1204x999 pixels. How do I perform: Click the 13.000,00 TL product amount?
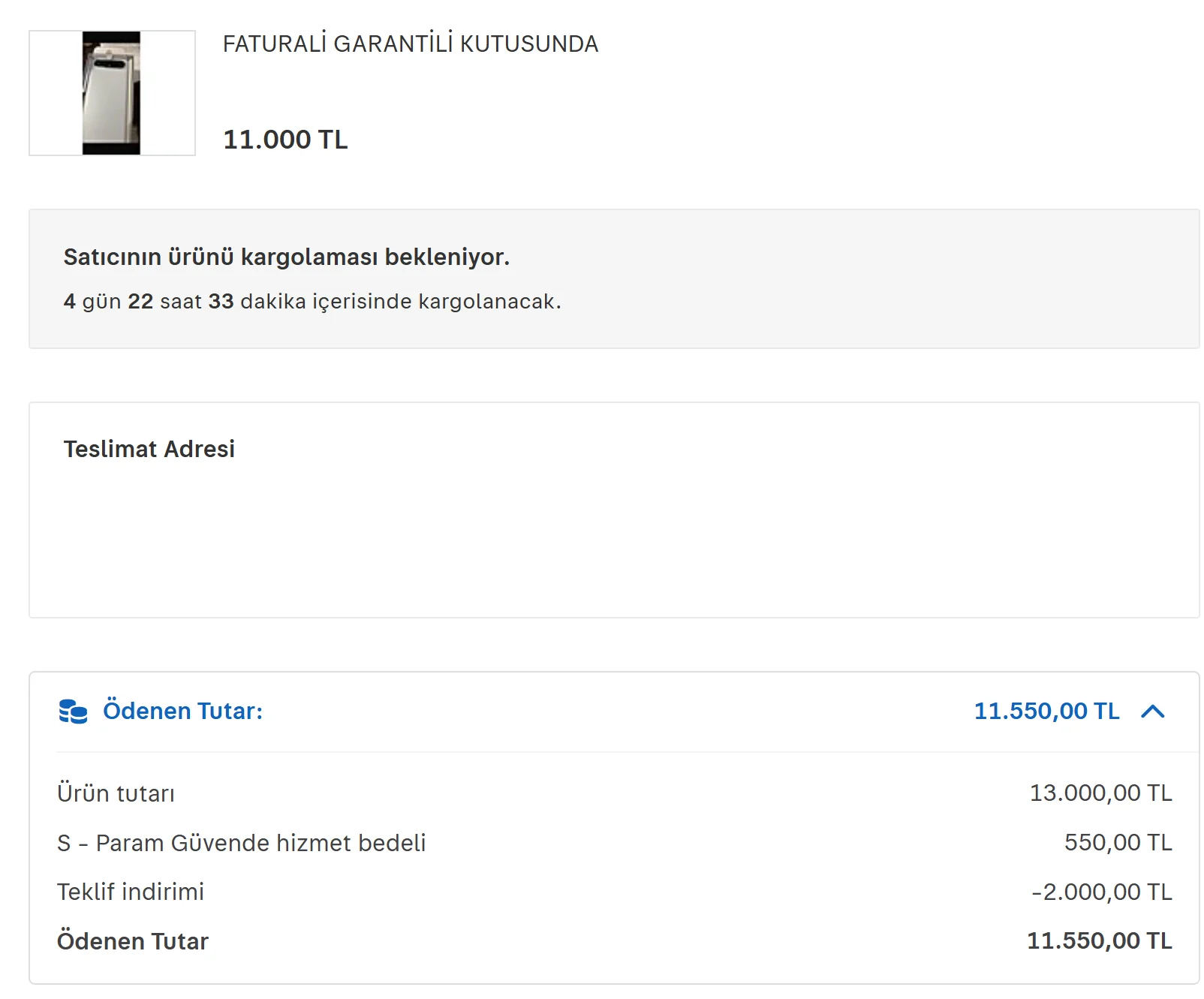coord(1100,793)
